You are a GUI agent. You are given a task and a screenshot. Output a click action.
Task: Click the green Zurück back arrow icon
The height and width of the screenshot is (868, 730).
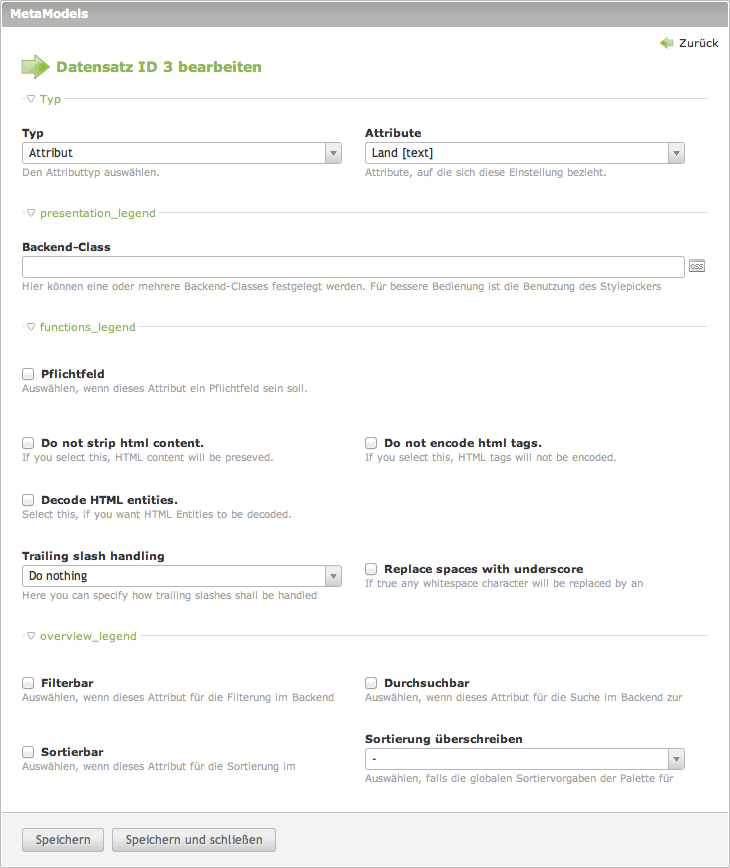(x=667, y=43)
